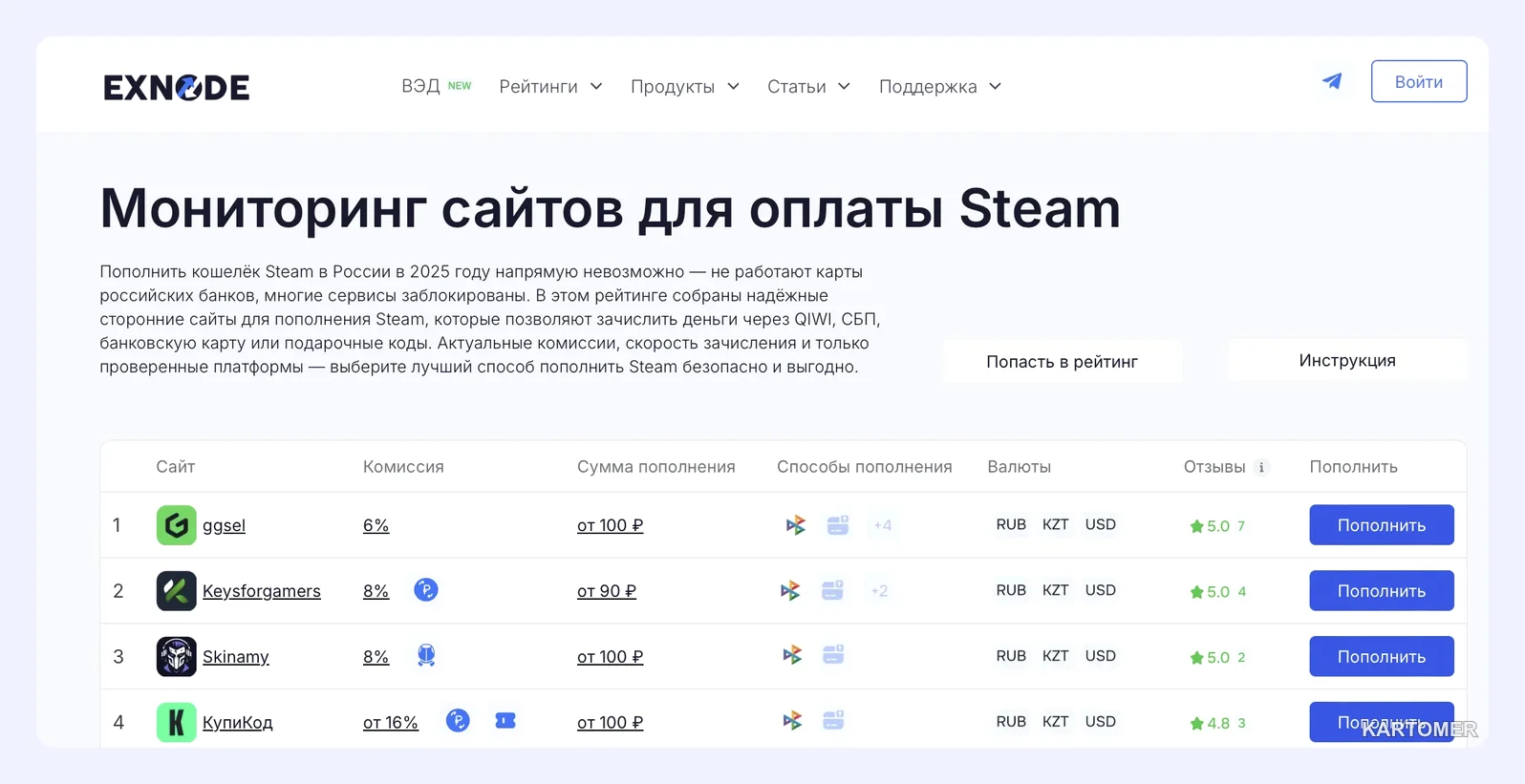Click the SBP payment icon in Keysforgamers row
This screenshot has height=784, width=1525.
(790, 591)
